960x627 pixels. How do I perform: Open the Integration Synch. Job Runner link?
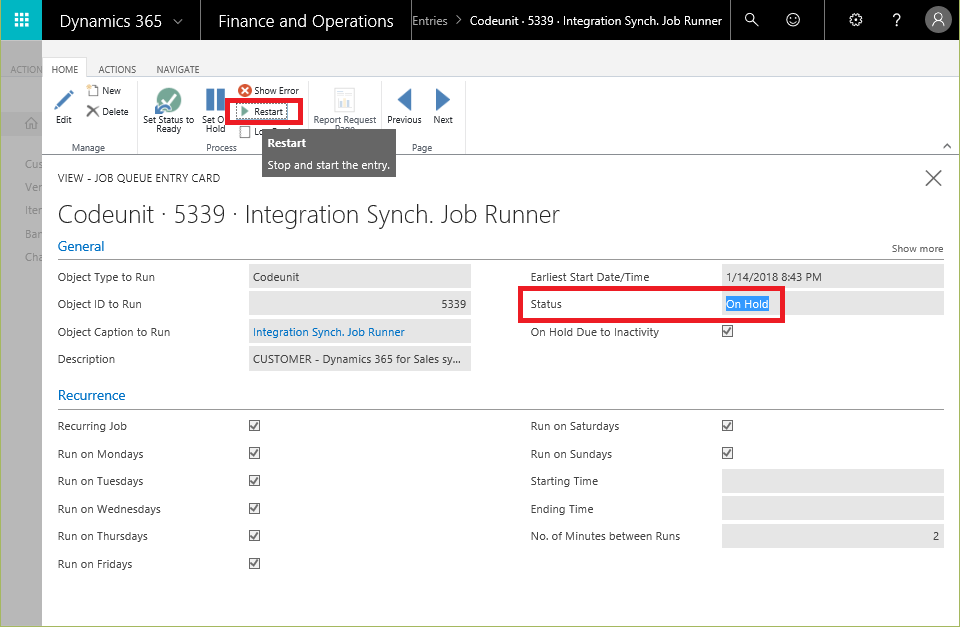(328, 332)
